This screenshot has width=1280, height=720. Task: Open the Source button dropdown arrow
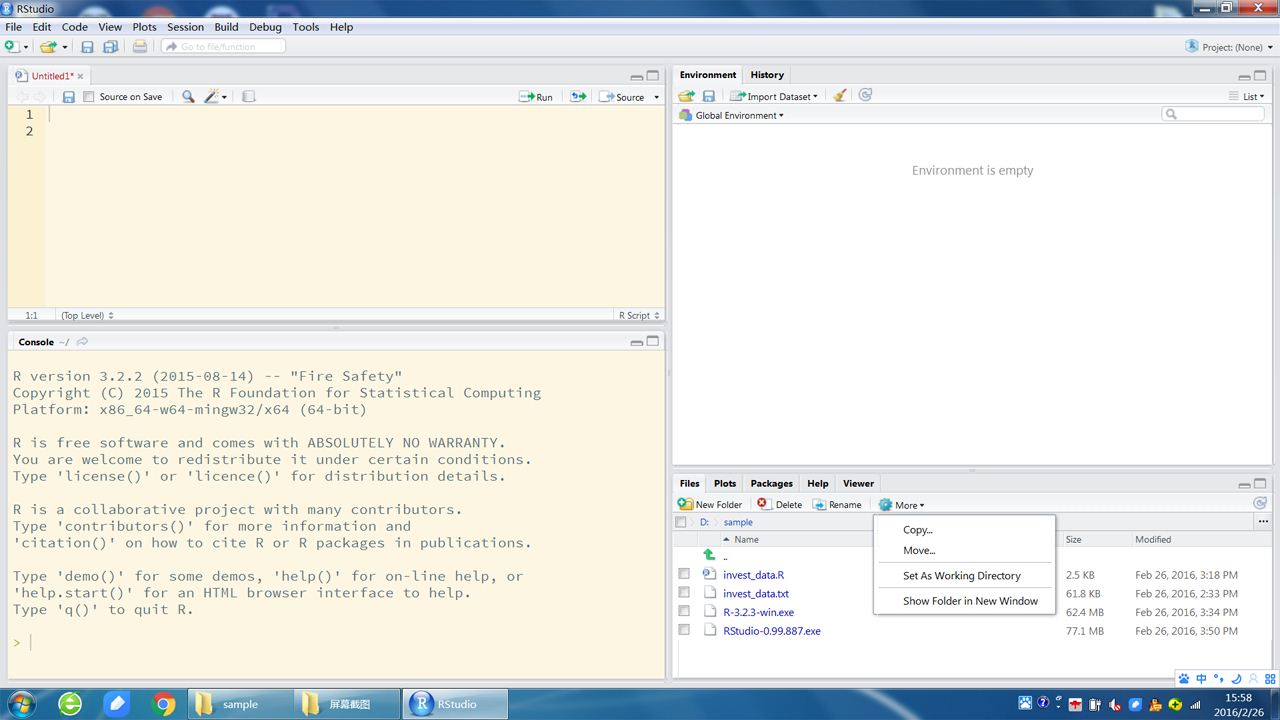pyautogui.click(x=657, y=97)
